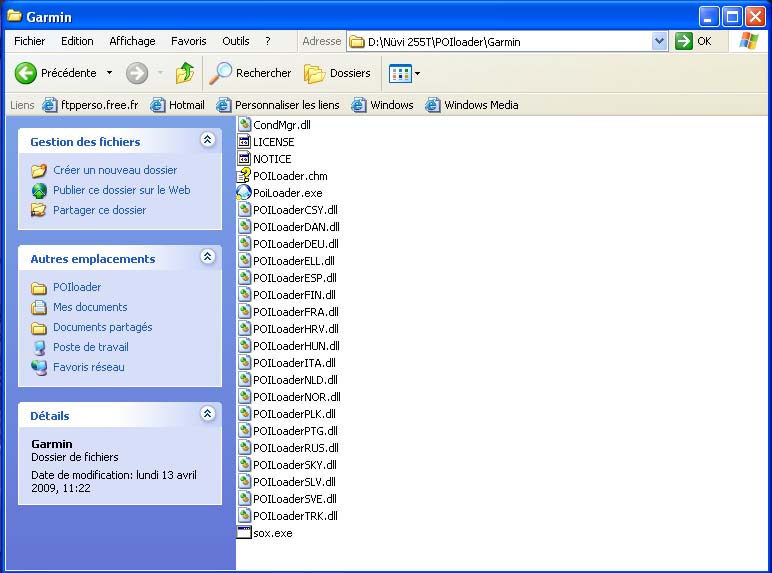Select the POILoaderNLD.dll file name
This screenshot has width=772, height=573.
tap(295, 380)
